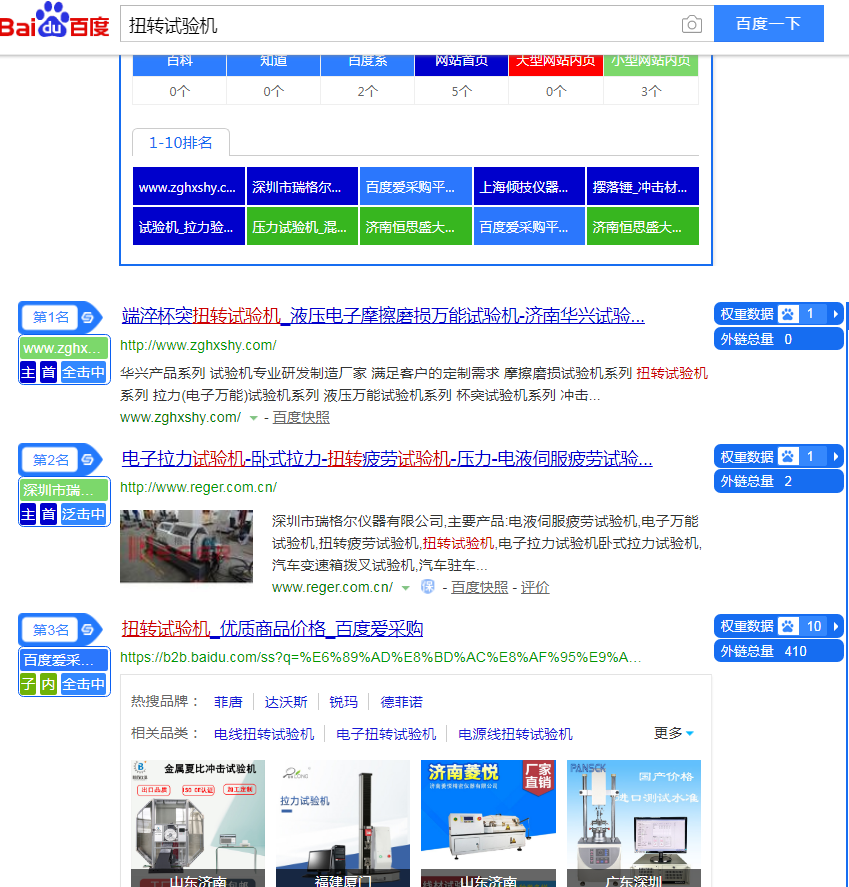Click the 达沃斯 hot brand link
849x887 pixels.
click(x=286, y=702)
